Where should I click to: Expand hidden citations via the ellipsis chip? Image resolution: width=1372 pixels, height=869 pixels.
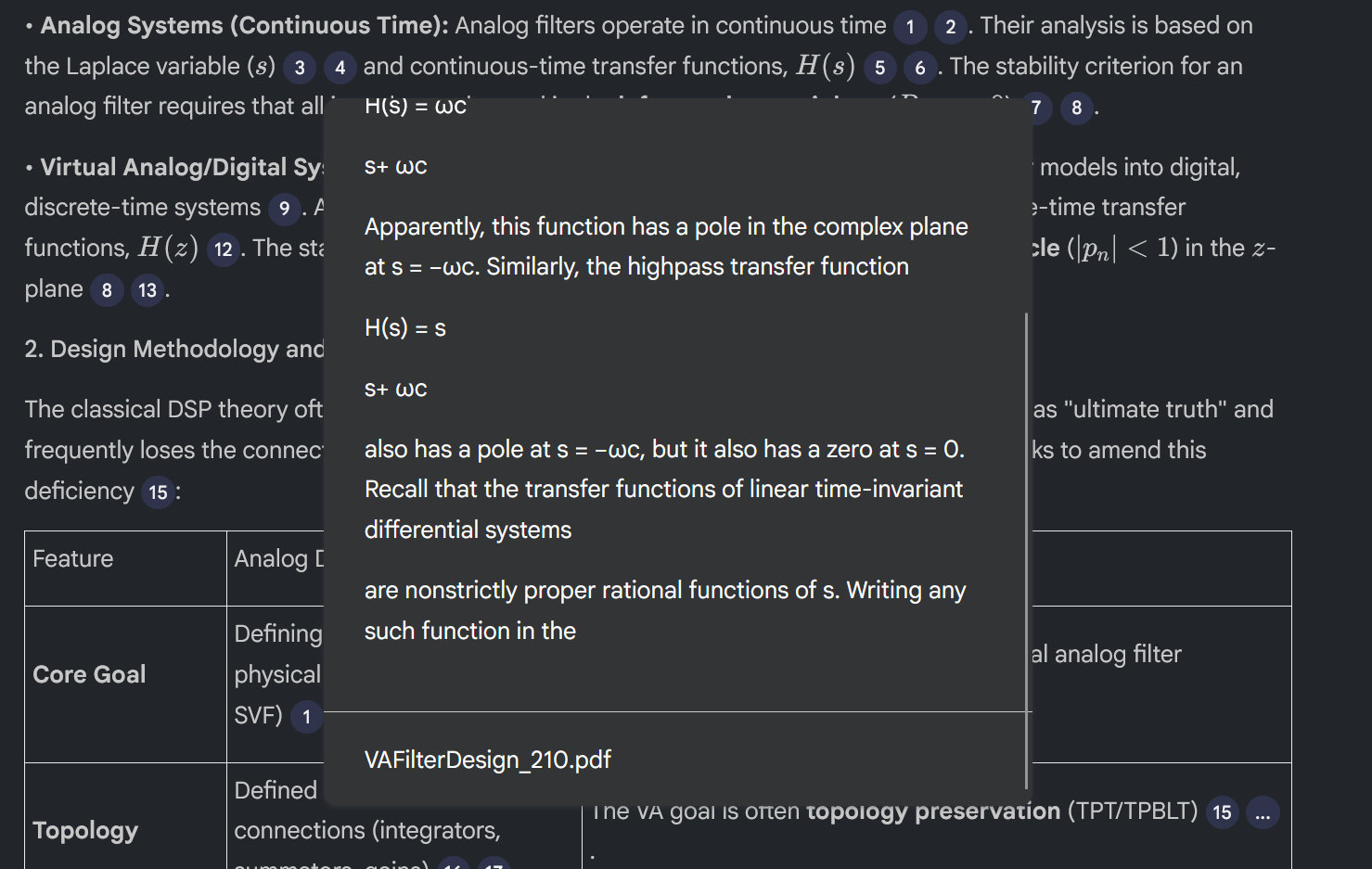1263,813
